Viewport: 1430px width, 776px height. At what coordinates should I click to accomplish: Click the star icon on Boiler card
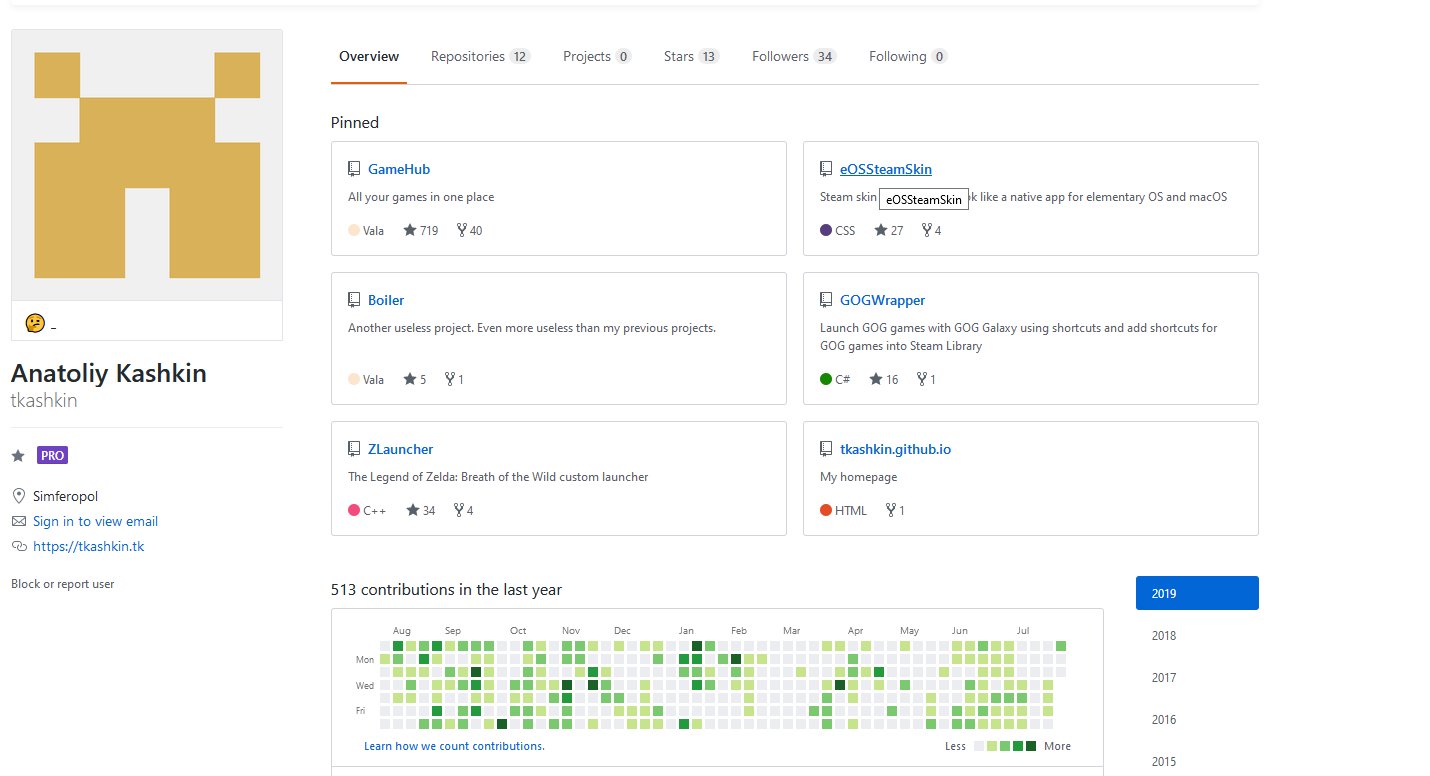click(x=410, y=379)
